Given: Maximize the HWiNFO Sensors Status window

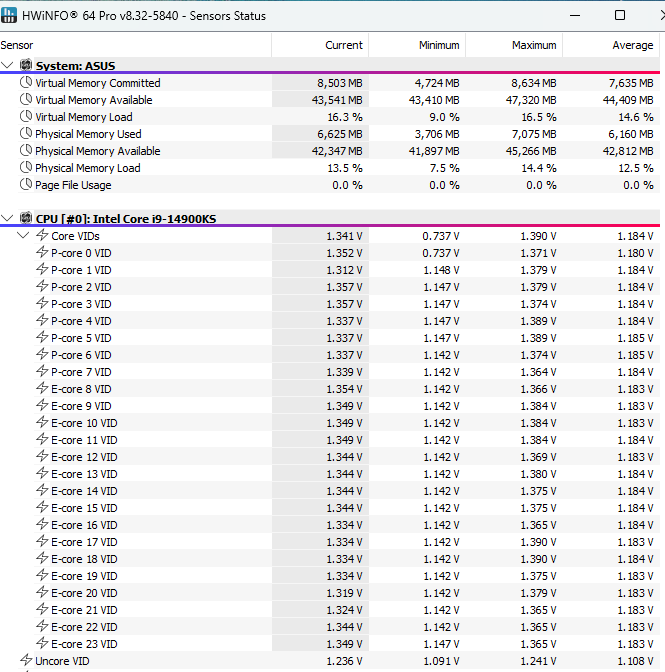Looking at the screenshot, I should pyautogui.click(x=620, y=15).
